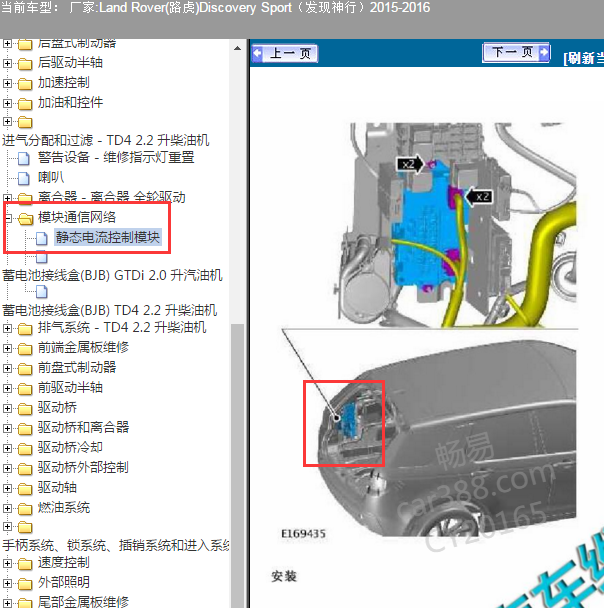
Task: Click the 警告设备 document icon
Action: pos(24,158)
